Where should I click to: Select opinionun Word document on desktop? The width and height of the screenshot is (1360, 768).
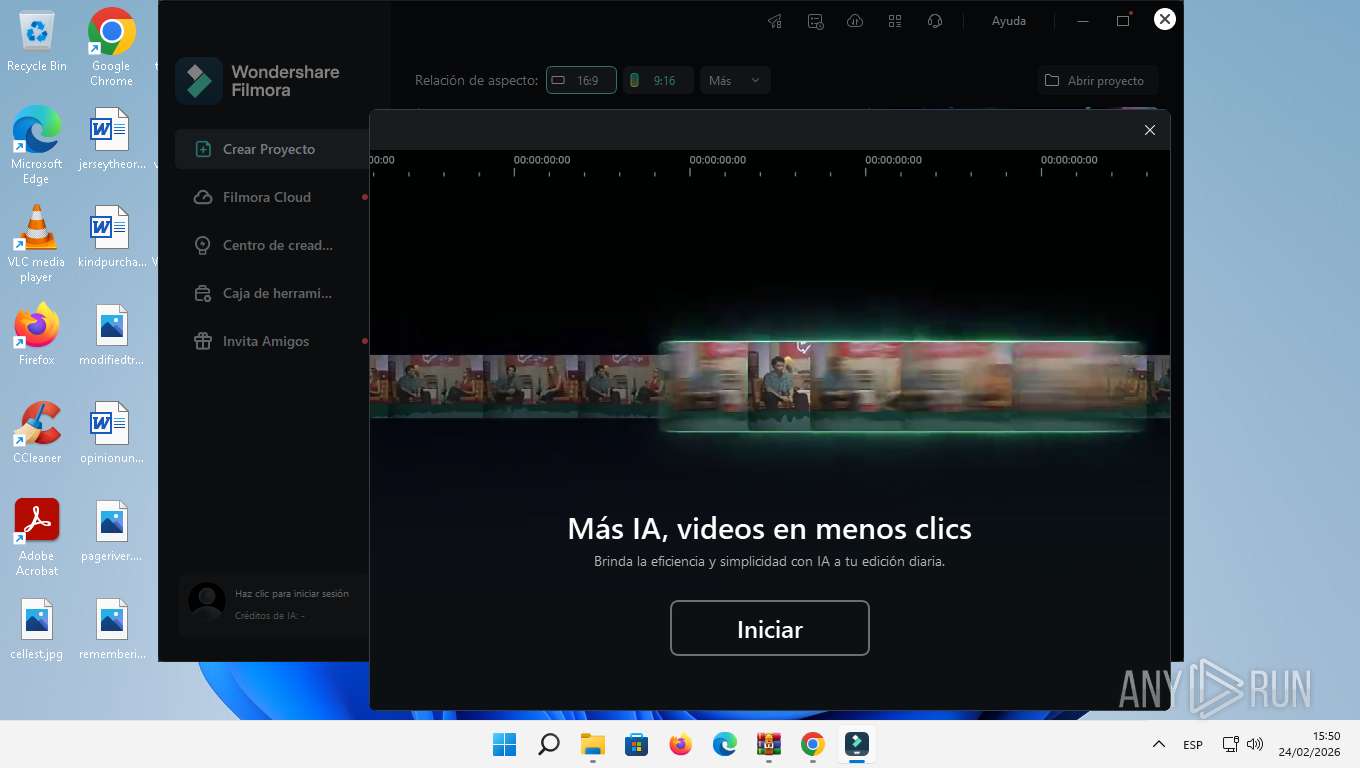[111, 433]
